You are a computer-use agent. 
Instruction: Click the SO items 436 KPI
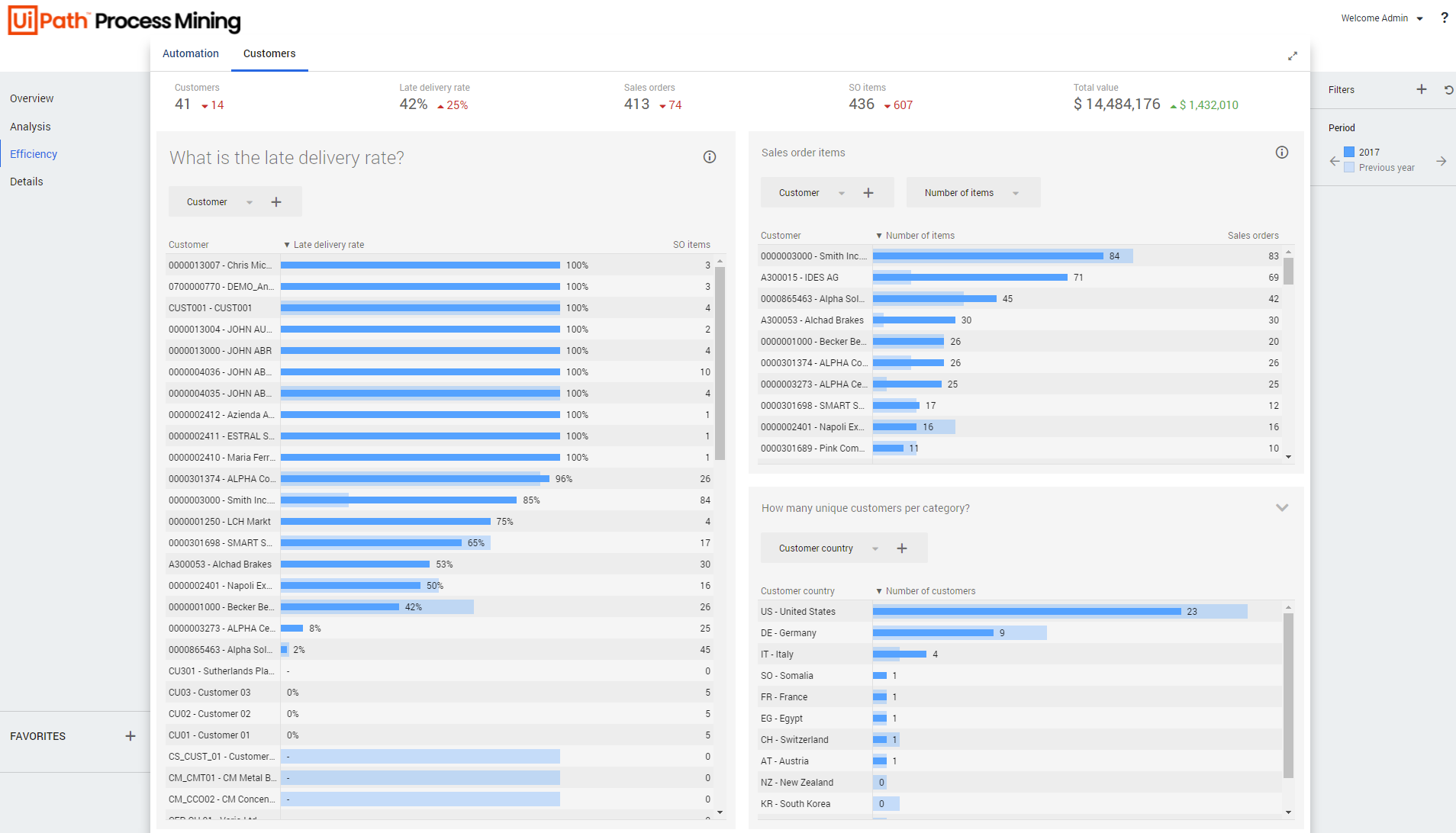click(x=862, y=105)
